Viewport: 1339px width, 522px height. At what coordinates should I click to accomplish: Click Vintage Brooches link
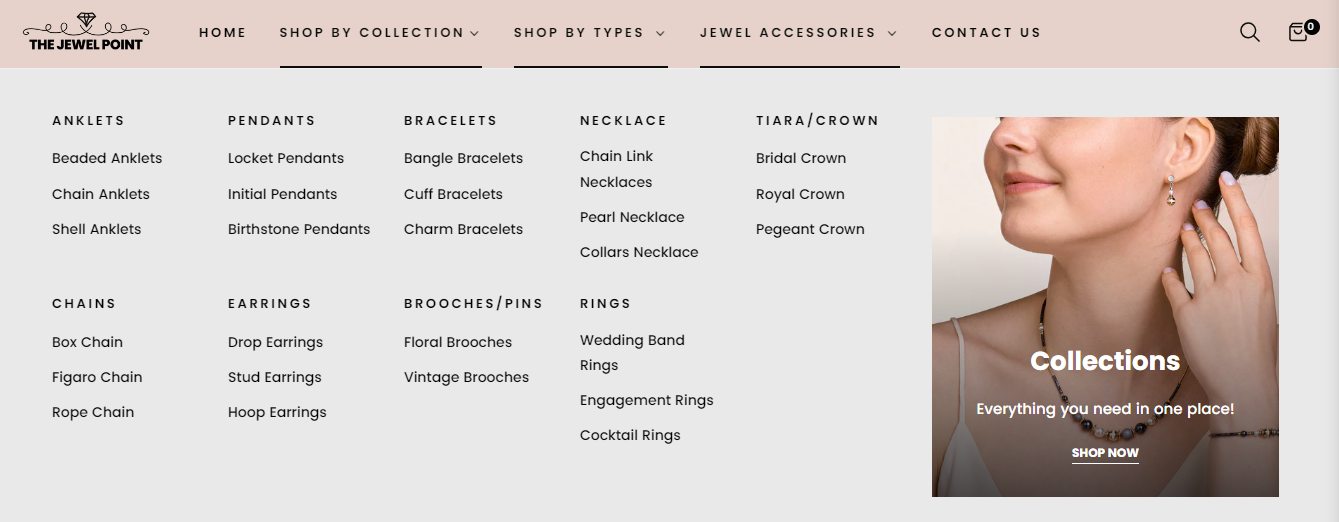466,377
